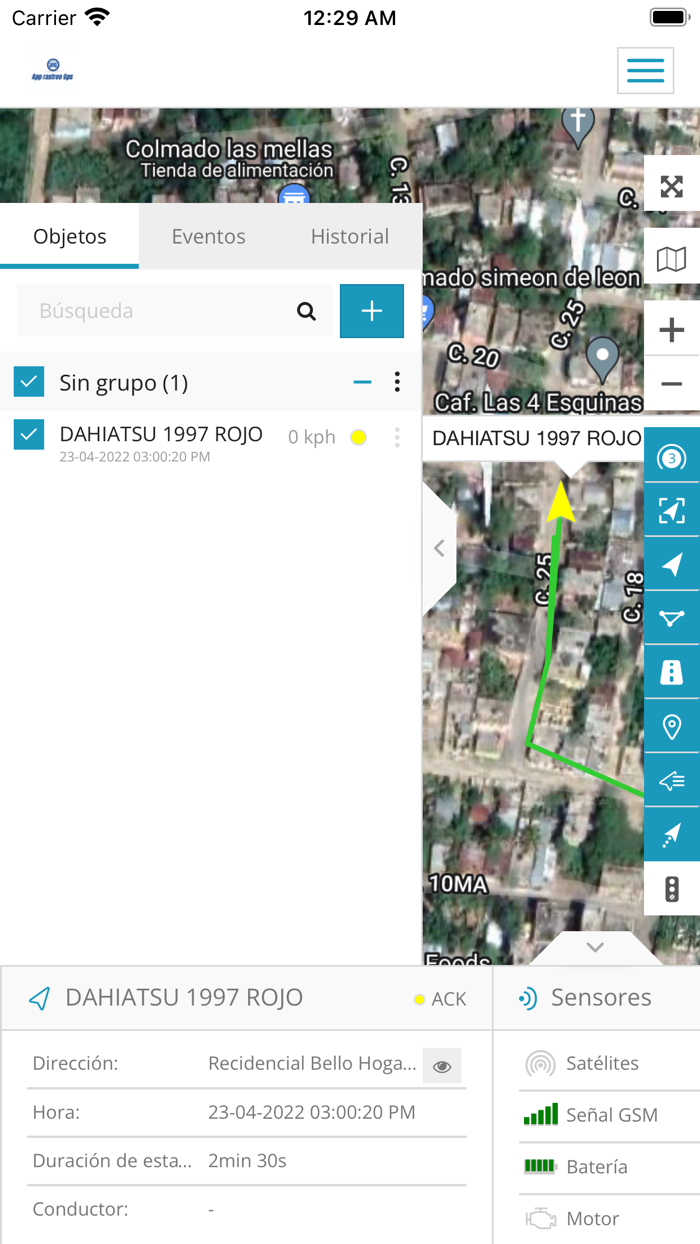This screenshot has height=1244, width=700.
Task: Toggle fullscreen map view
Action: click(x=672, y=186)
